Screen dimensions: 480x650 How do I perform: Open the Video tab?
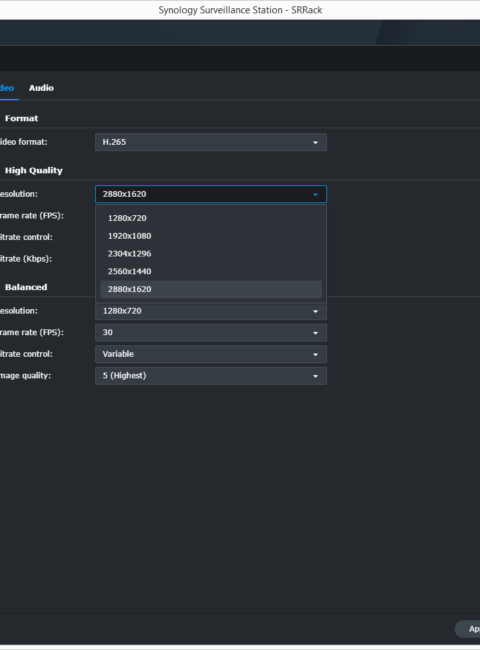[7, 88]
